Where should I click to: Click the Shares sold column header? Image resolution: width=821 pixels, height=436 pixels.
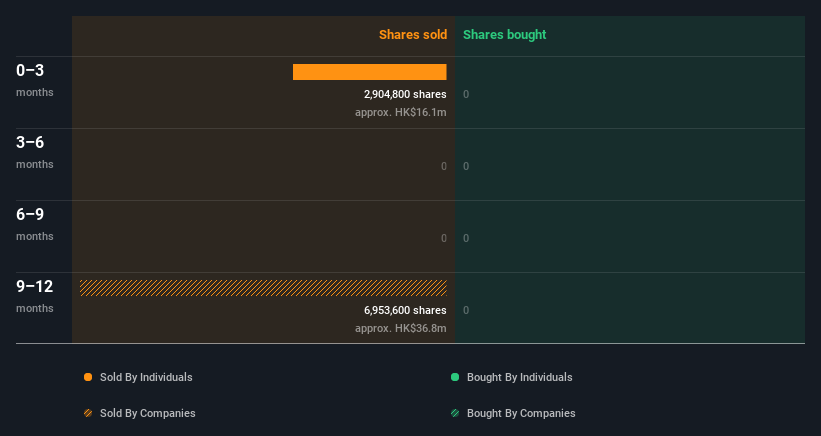[413, 35]
